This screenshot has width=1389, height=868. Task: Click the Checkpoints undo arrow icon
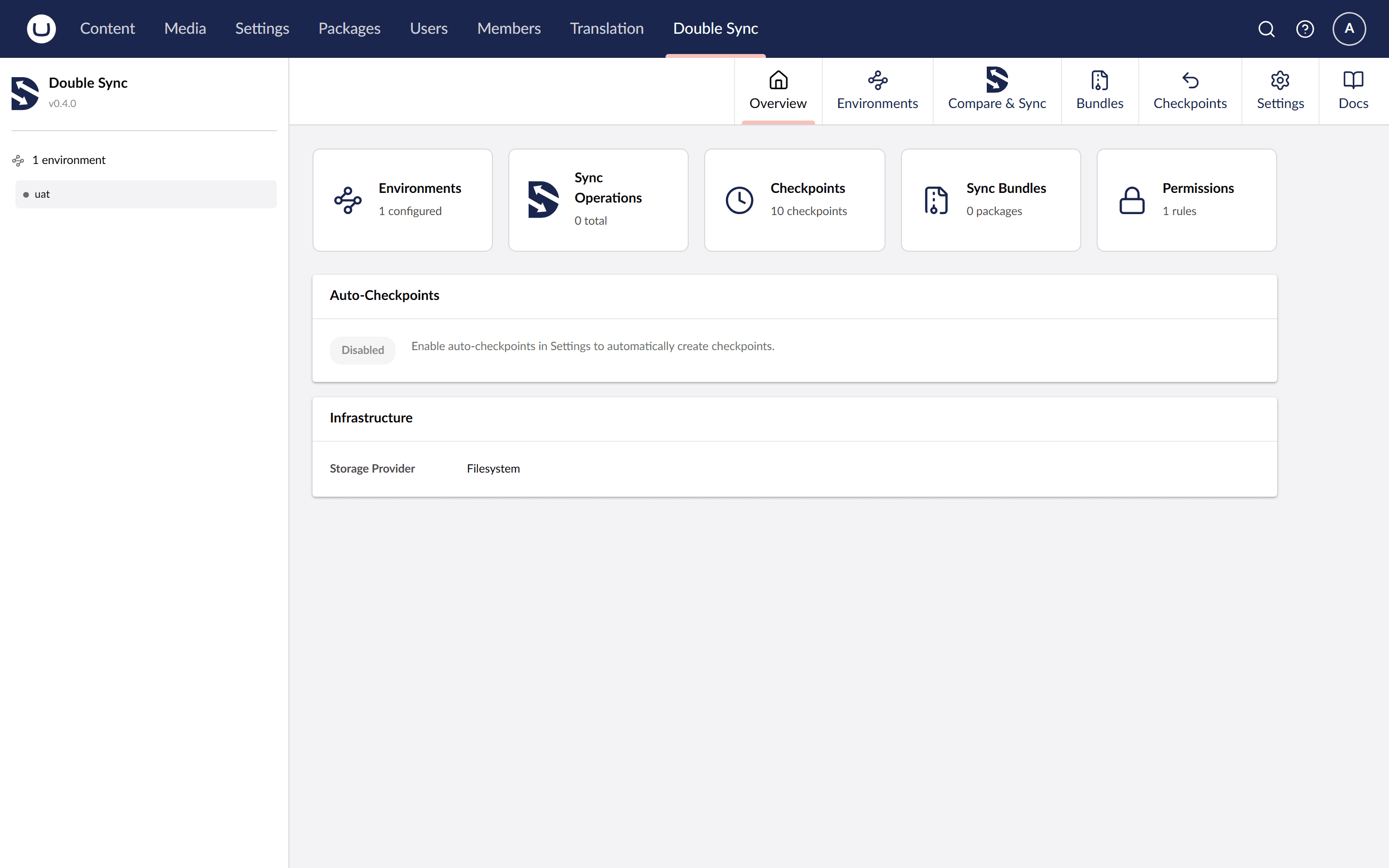point(1190,80)
